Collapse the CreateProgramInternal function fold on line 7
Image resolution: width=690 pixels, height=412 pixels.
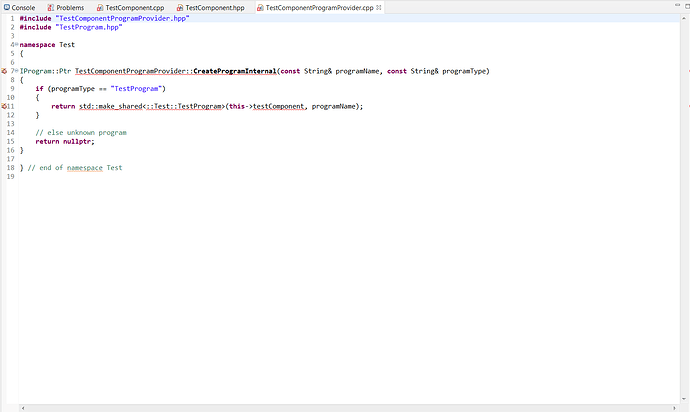[17, 70]
